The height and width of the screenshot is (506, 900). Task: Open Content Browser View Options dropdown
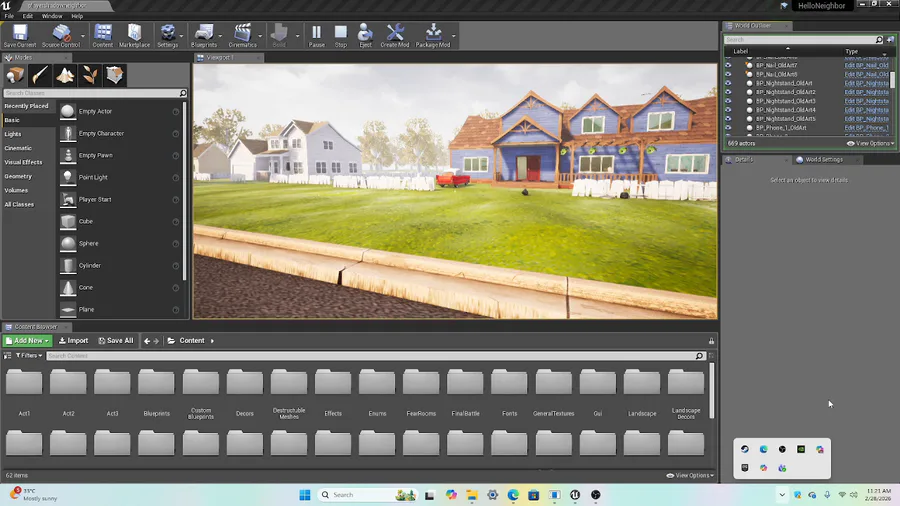click(690, 476)
